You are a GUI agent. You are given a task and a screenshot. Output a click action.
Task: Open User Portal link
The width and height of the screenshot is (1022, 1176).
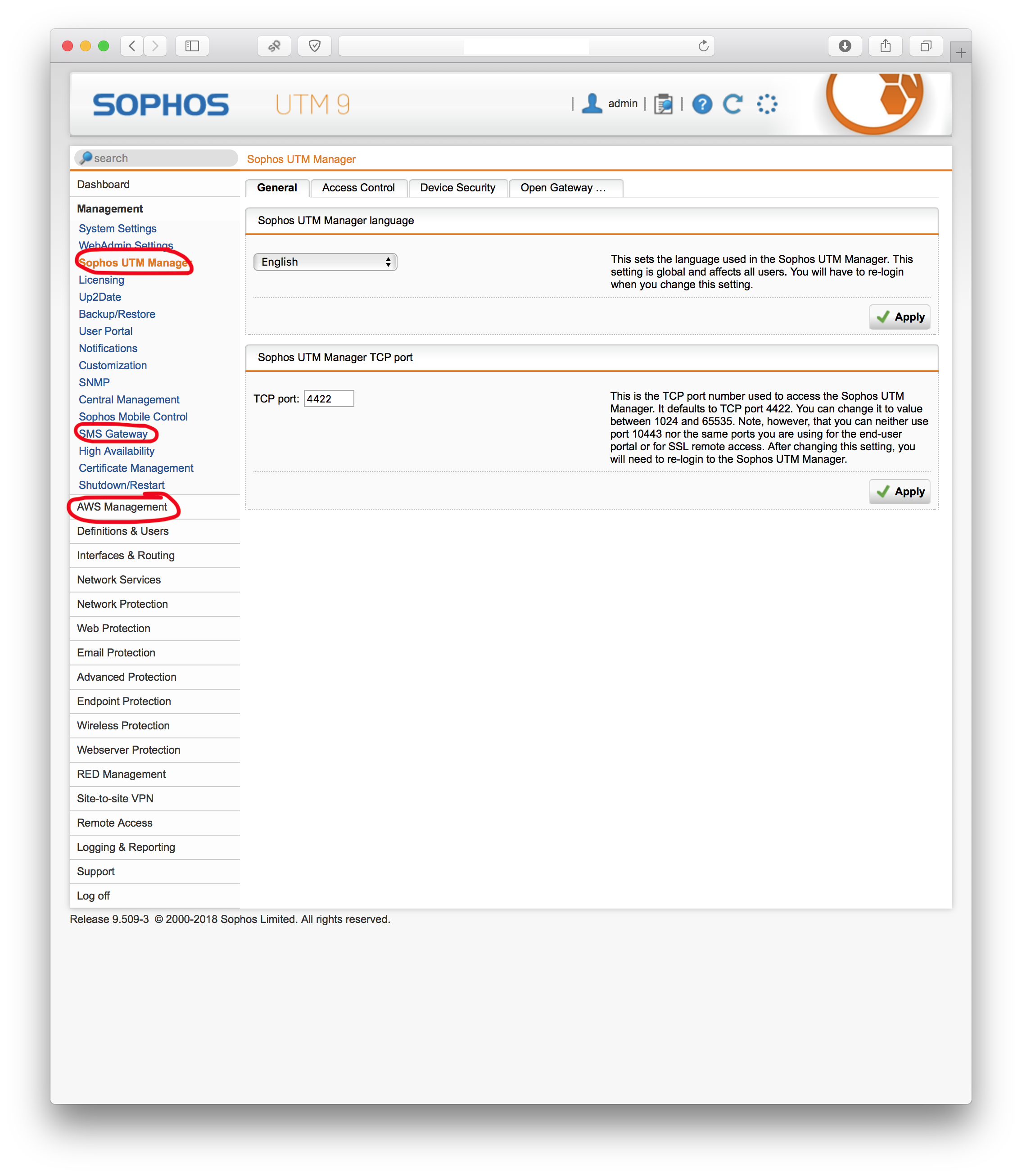105,331
